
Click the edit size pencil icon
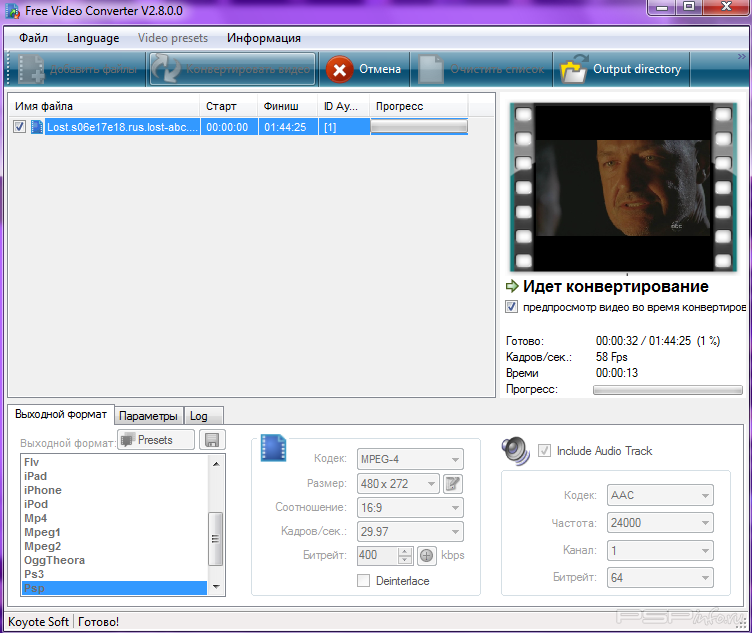(452, 484)
